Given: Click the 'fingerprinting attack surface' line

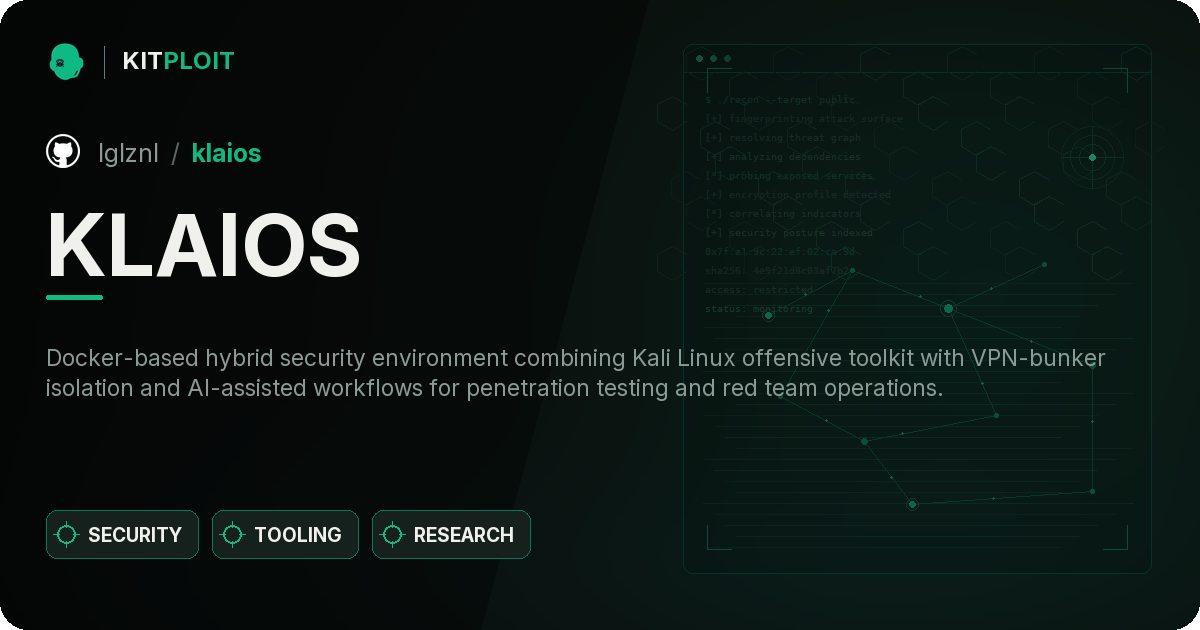Looking at the screenshot, I should click(804, 119).
